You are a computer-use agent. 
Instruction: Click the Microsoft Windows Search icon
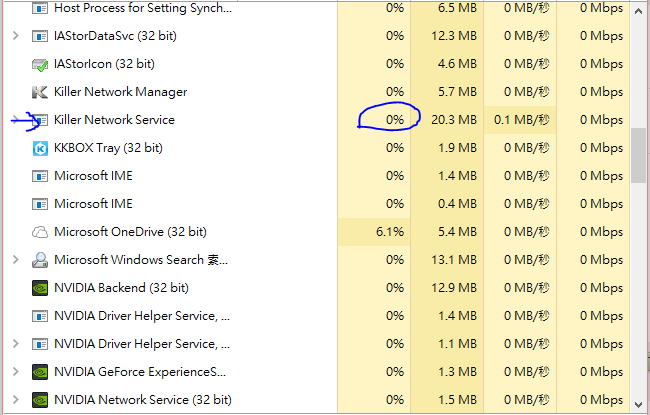[40, 260]
